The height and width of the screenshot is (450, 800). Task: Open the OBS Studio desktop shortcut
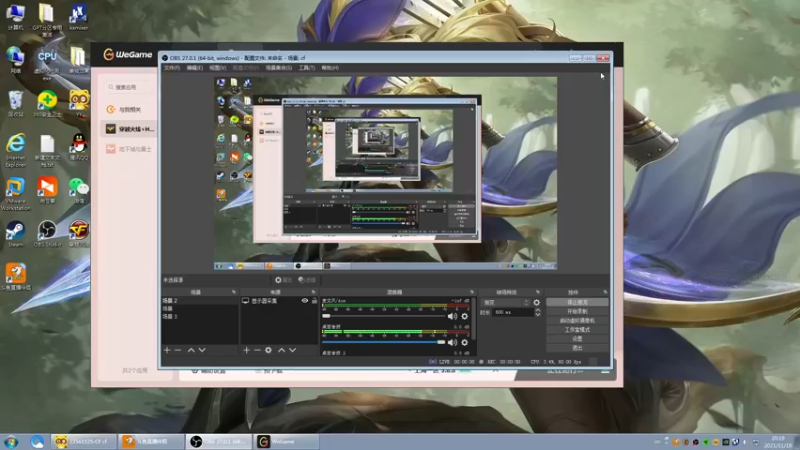point(47,234)
